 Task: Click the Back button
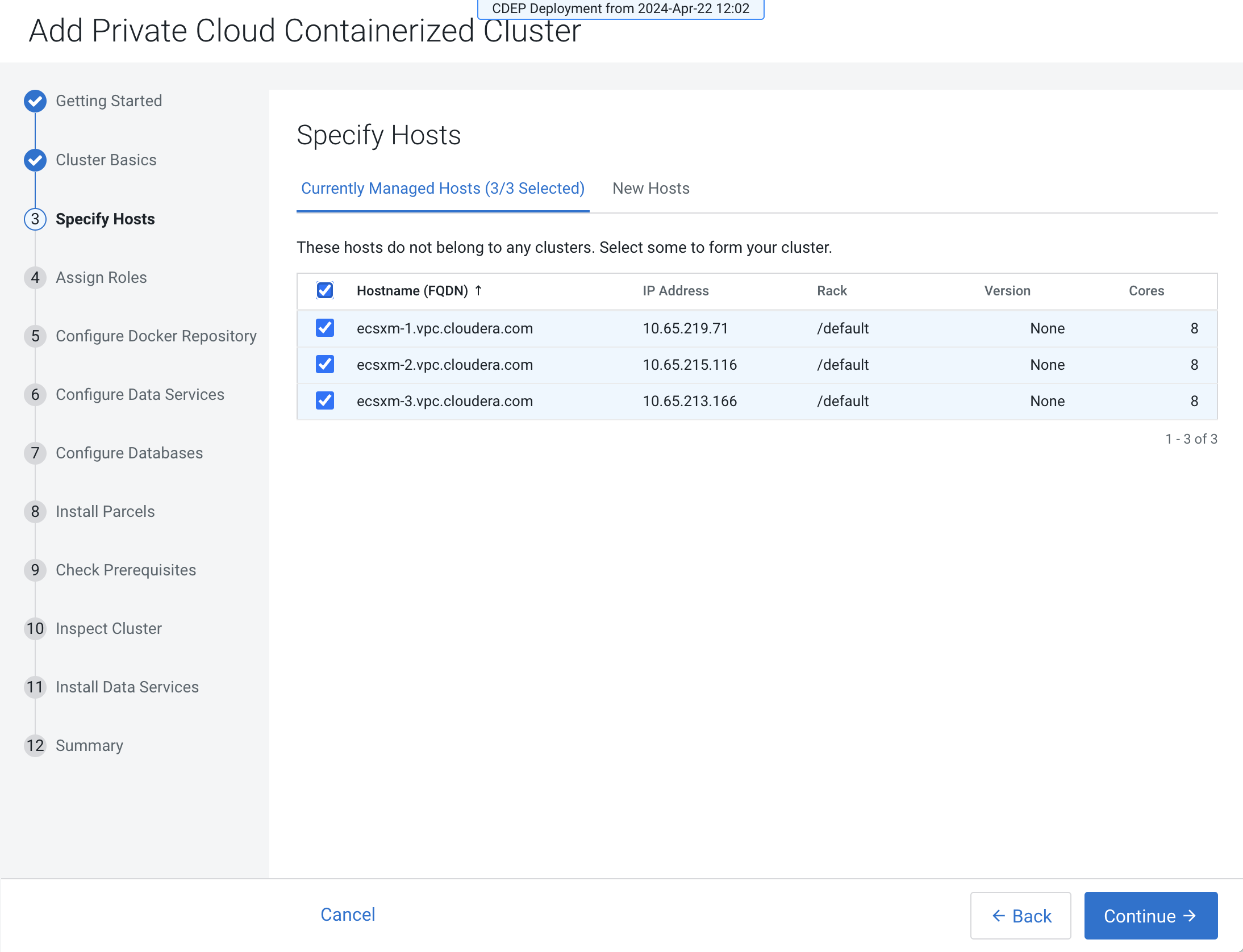point(1021,916)
